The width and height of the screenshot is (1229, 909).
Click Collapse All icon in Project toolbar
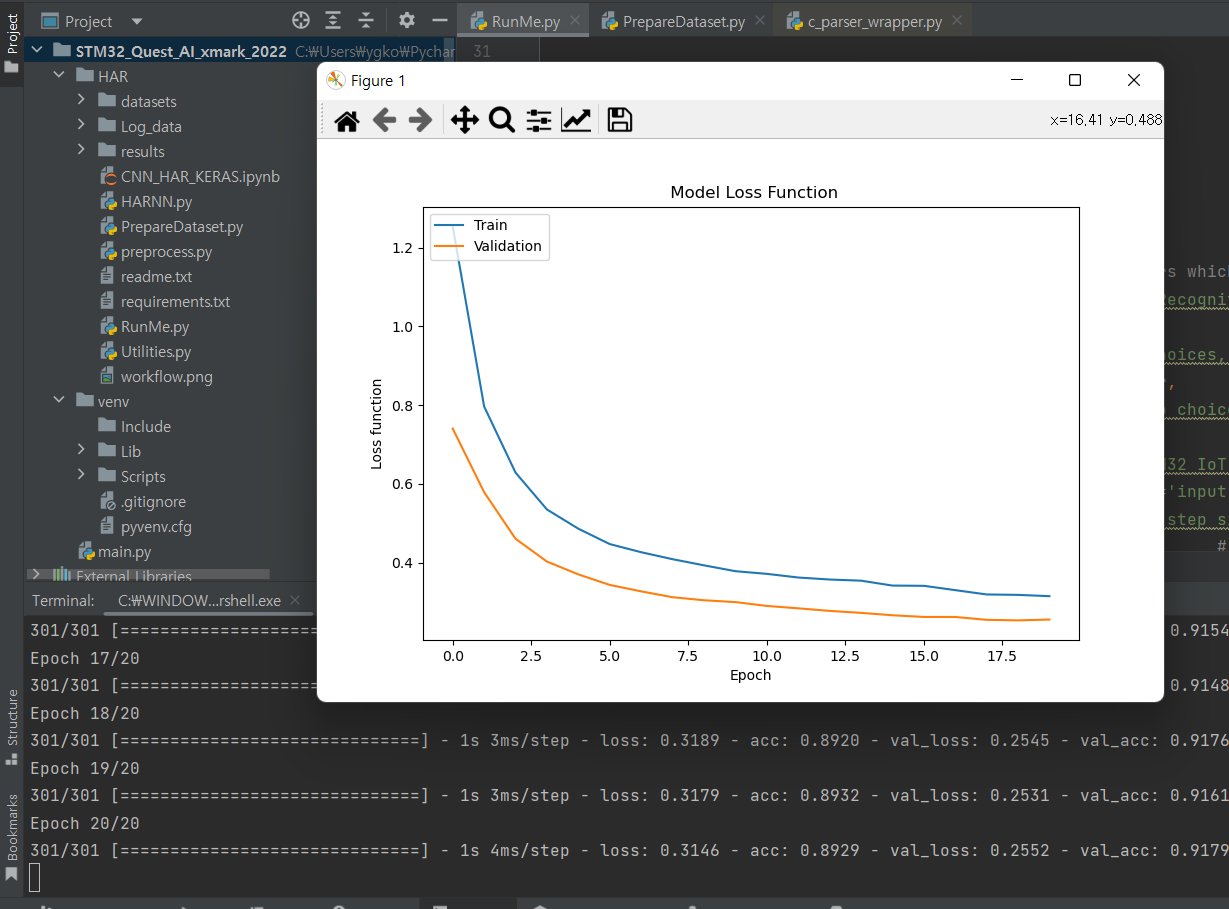366,20
